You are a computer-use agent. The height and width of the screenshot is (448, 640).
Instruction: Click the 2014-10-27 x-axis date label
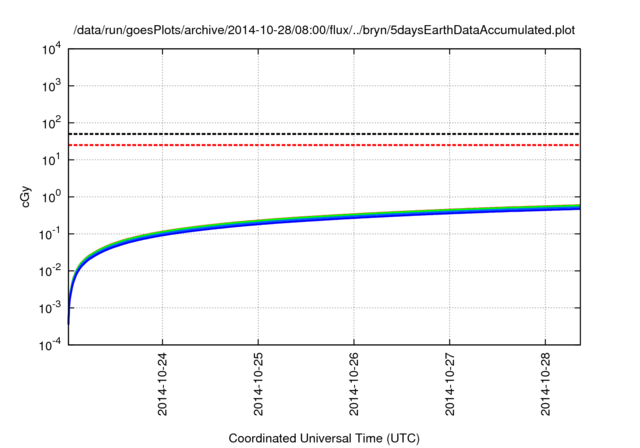coord(450,384)
